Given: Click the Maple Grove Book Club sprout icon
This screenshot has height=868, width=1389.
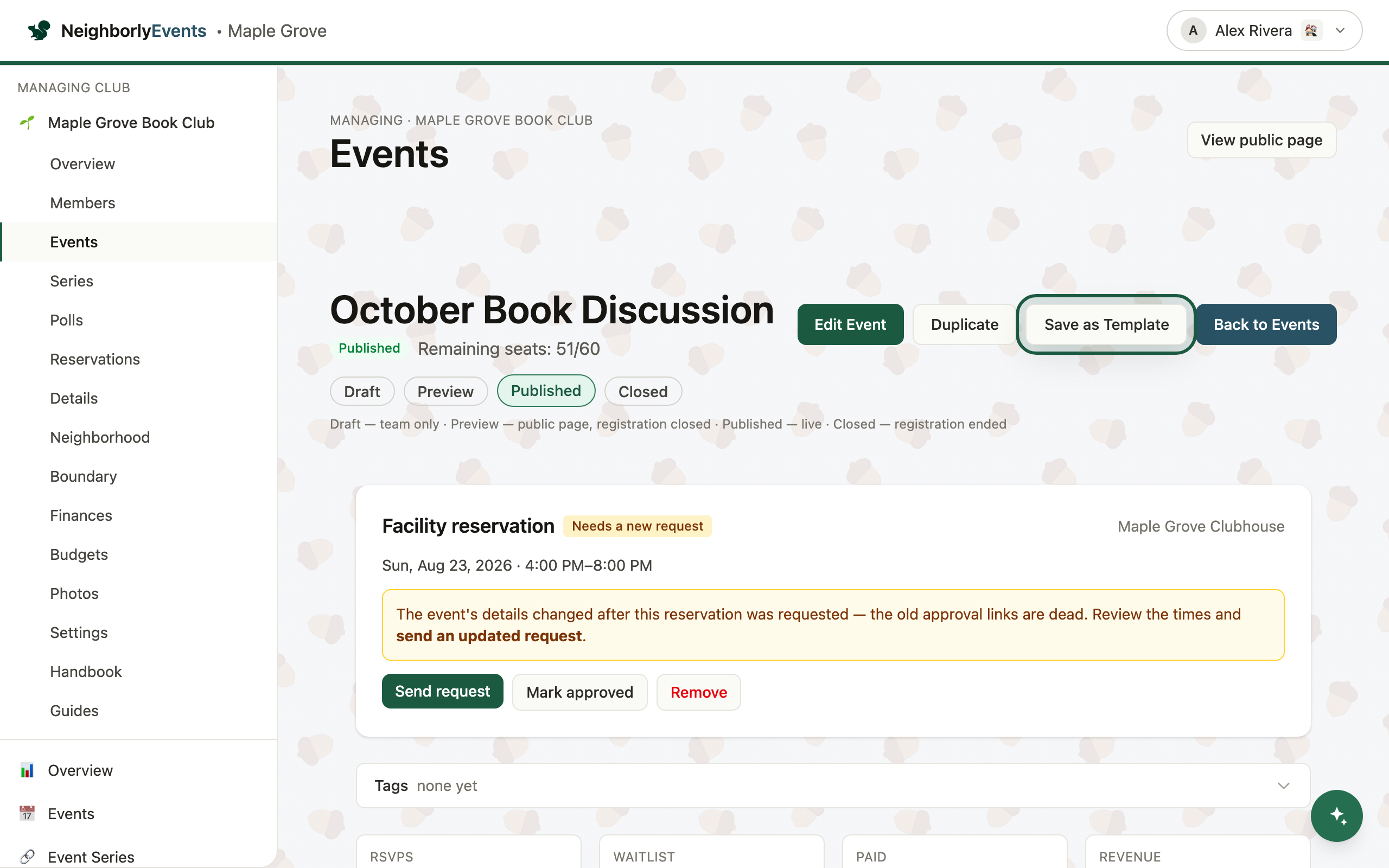Looking at the screenshot, I should 27,122.
